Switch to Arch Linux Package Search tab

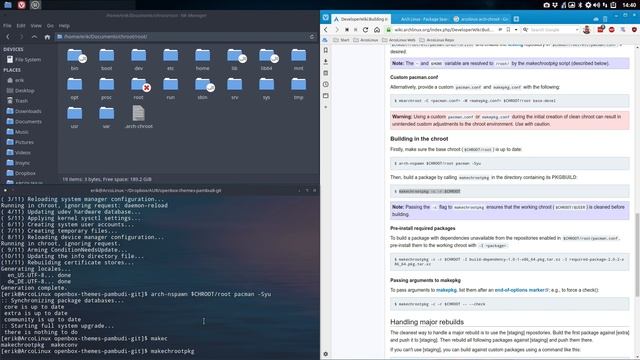pos(422,19)
